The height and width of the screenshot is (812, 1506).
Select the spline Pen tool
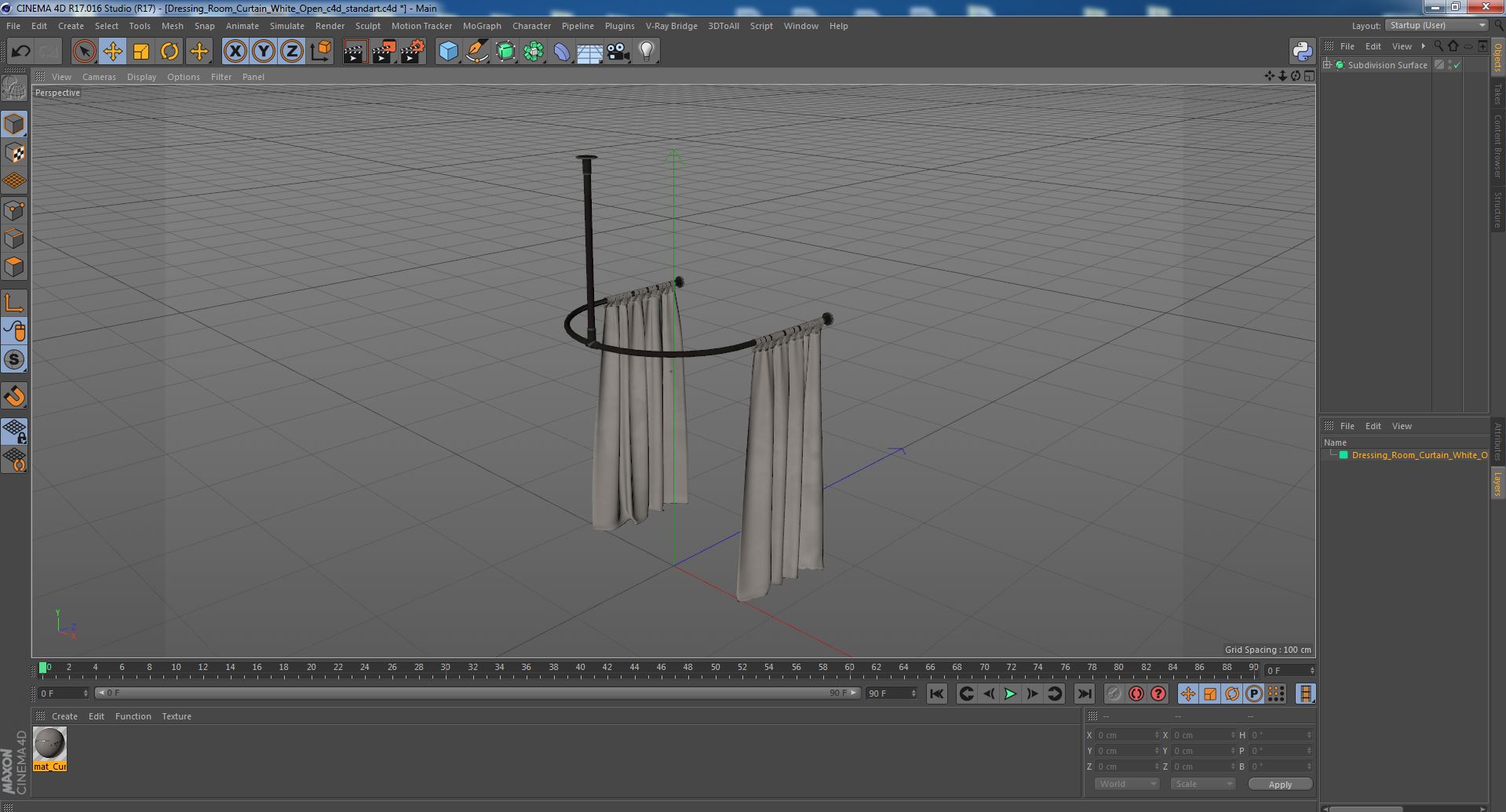pyautogui.click(x=476, y=52)
